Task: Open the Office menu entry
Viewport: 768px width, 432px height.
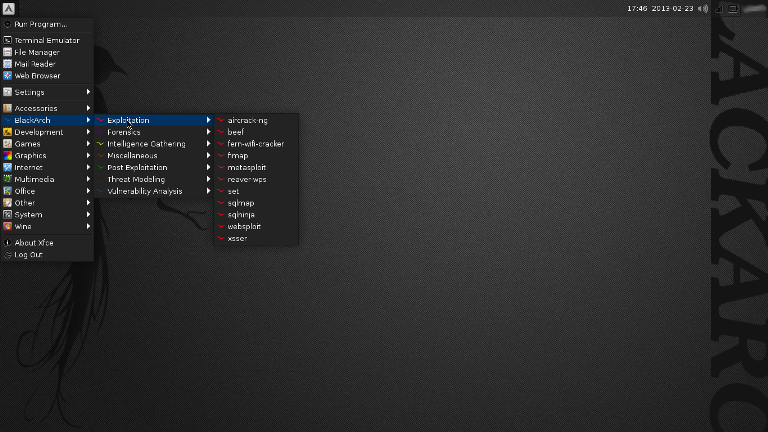Action: [47, 191]
